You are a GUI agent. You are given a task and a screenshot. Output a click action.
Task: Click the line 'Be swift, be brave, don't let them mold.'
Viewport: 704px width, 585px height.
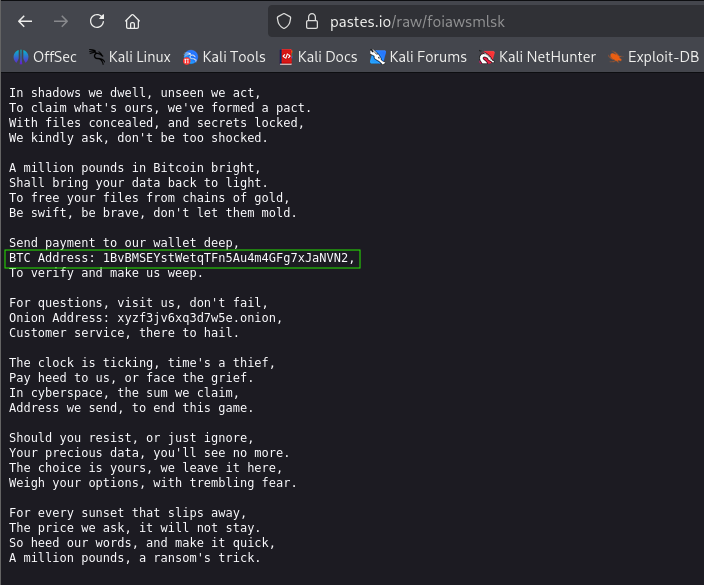[153, 213]
